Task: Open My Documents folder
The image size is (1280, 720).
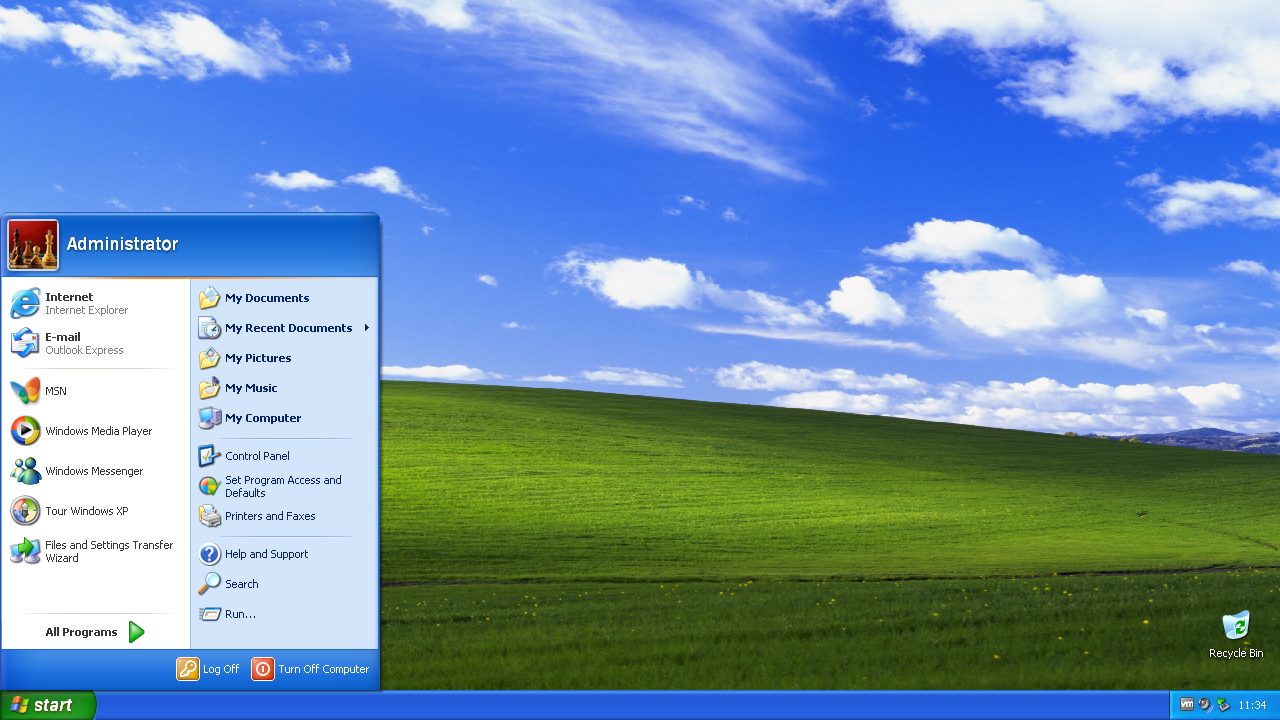Action: pos(265,298)
